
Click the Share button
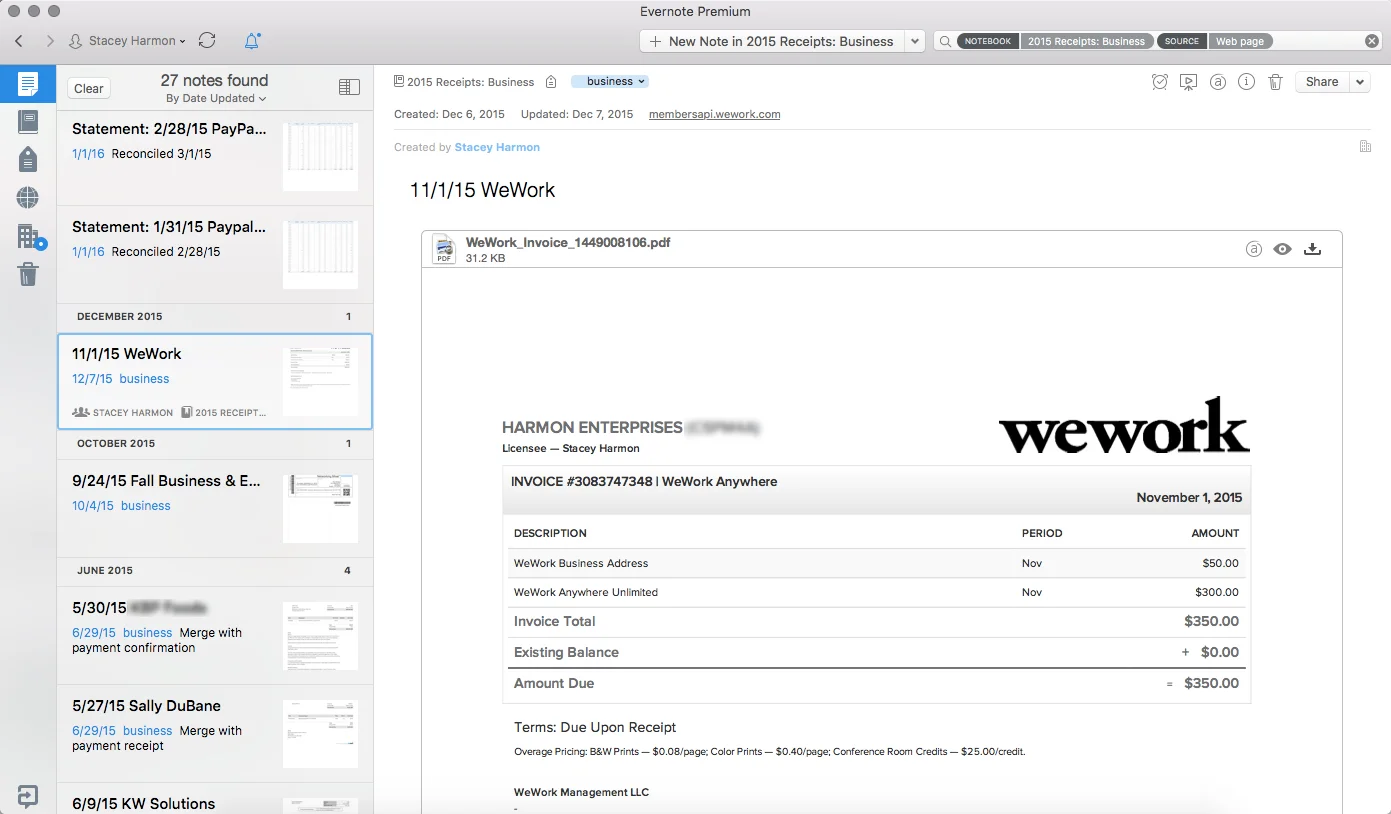[x=1322, y=82]
